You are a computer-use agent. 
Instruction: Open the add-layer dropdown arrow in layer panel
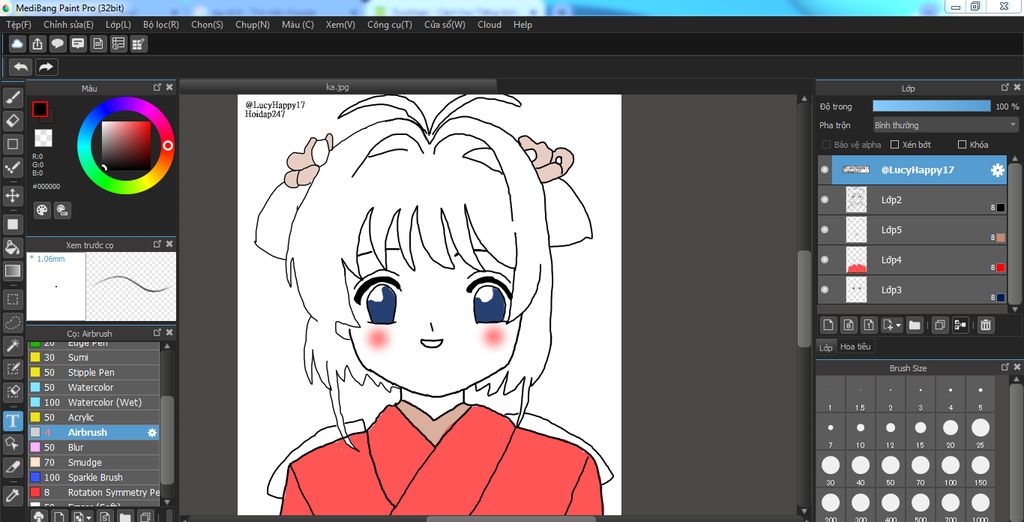(899, 325)
